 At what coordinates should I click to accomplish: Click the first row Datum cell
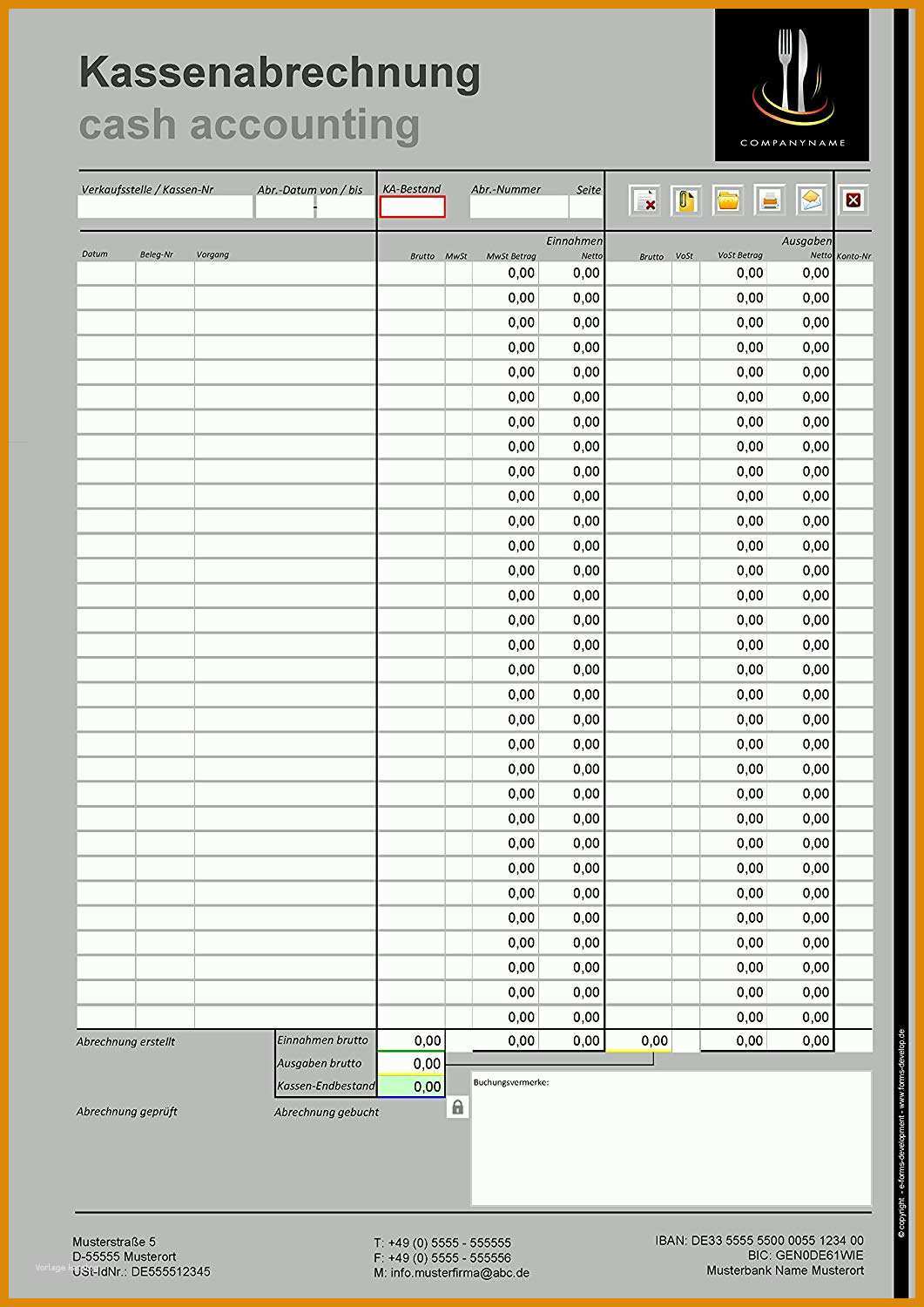[x=106, y=273]
